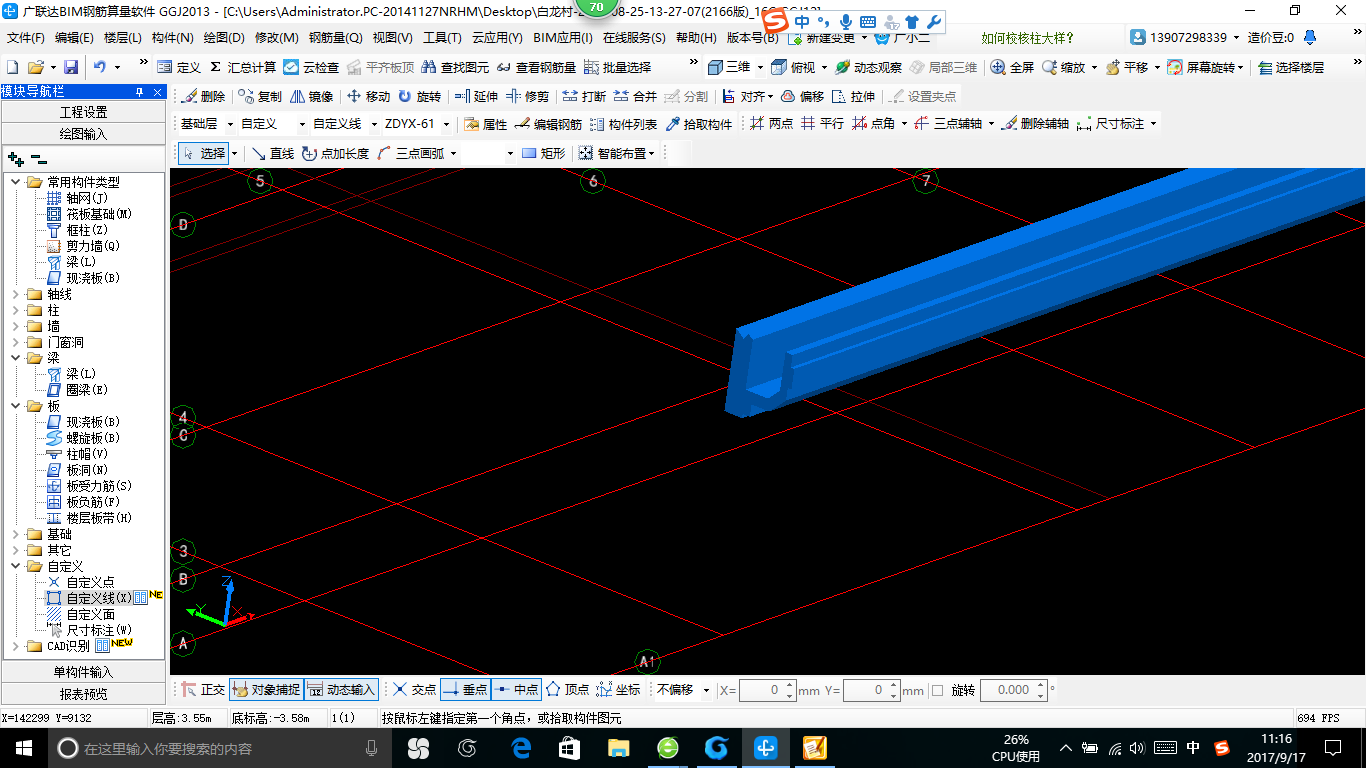Open 定义 (Define) tool
Screen dimensions: 1366x768
pyautogui.click(x=180, y=67)
